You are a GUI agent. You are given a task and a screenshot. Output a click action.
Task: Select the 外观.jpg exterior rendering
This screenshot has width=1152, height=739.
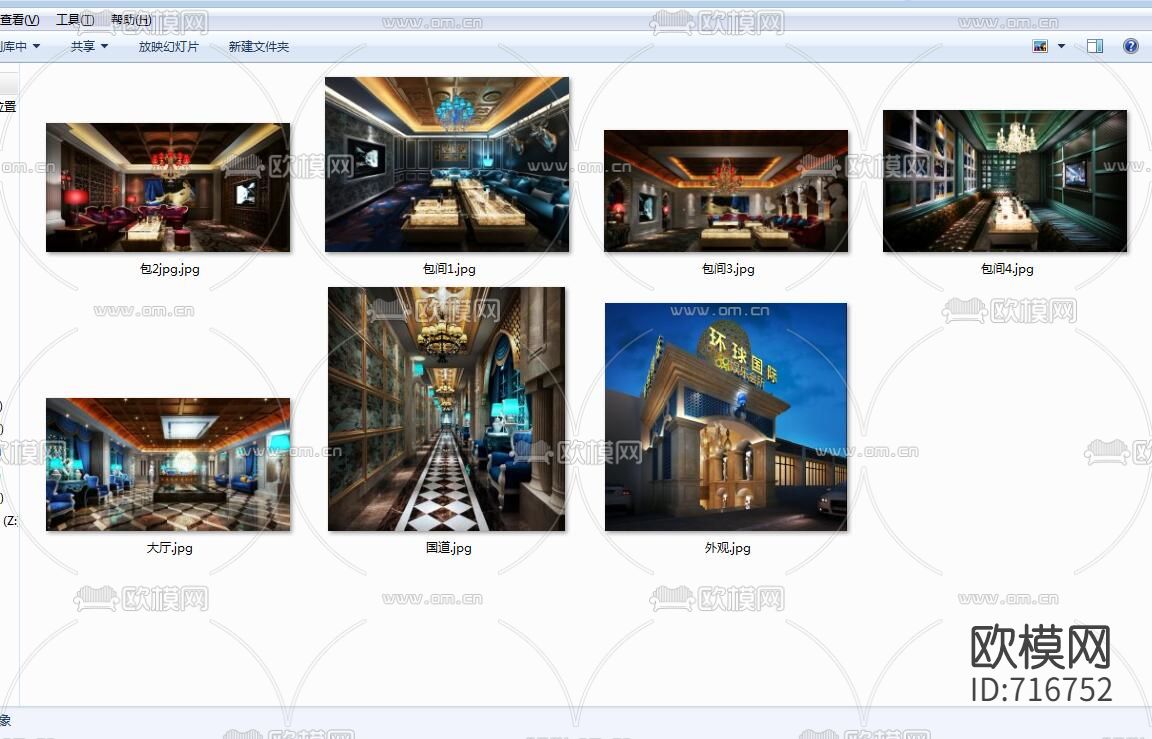click(x=725, y=415)
